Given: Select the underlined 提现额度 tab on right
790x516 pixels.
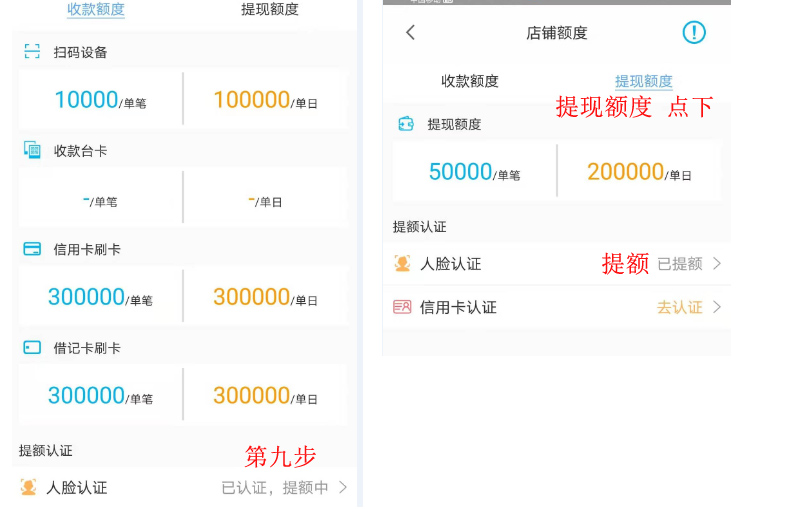Looking at the screenshot, I should [643, 81].
